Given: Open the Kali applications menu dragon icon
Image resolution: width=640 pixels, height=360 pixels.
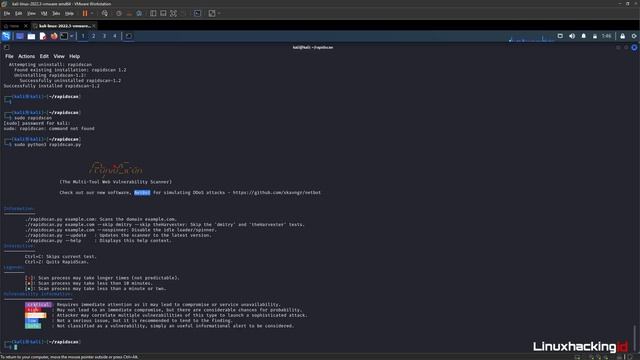Looking at the screenshot, I should [x=6, y=36].
